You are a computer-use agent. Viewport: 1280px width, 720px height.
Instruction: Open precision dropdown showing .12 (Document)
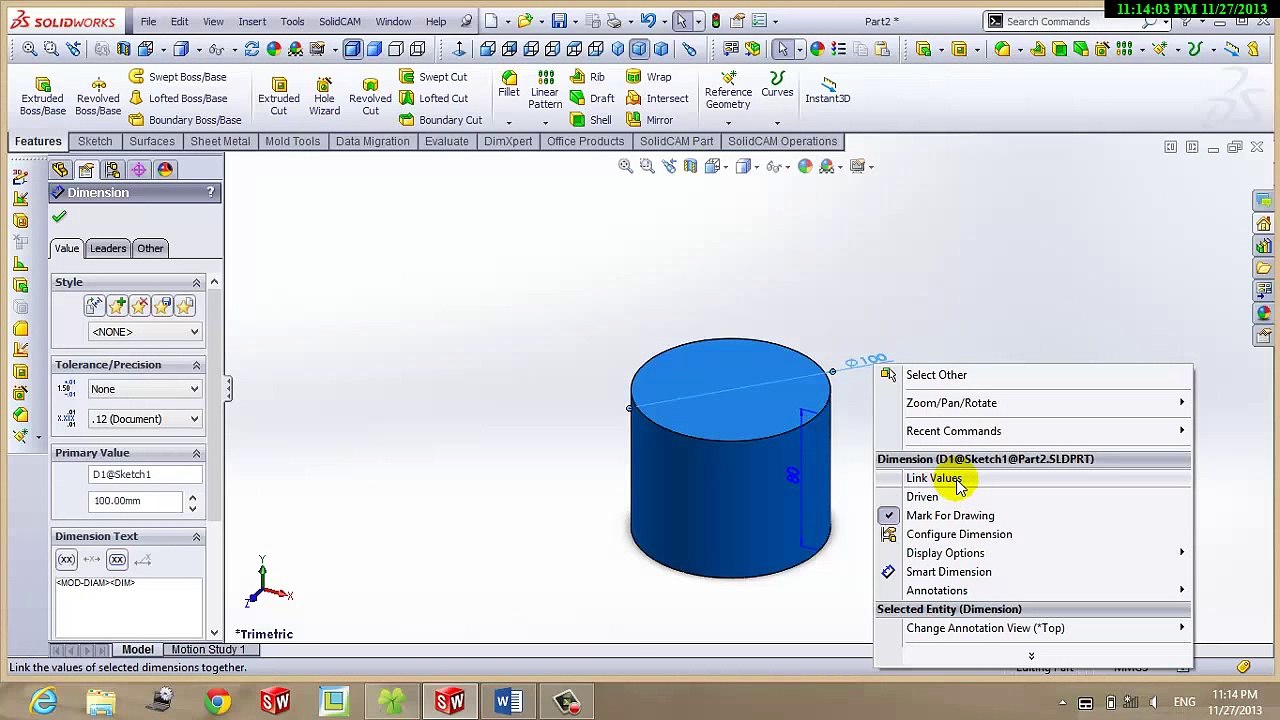(x=145, y=419)
